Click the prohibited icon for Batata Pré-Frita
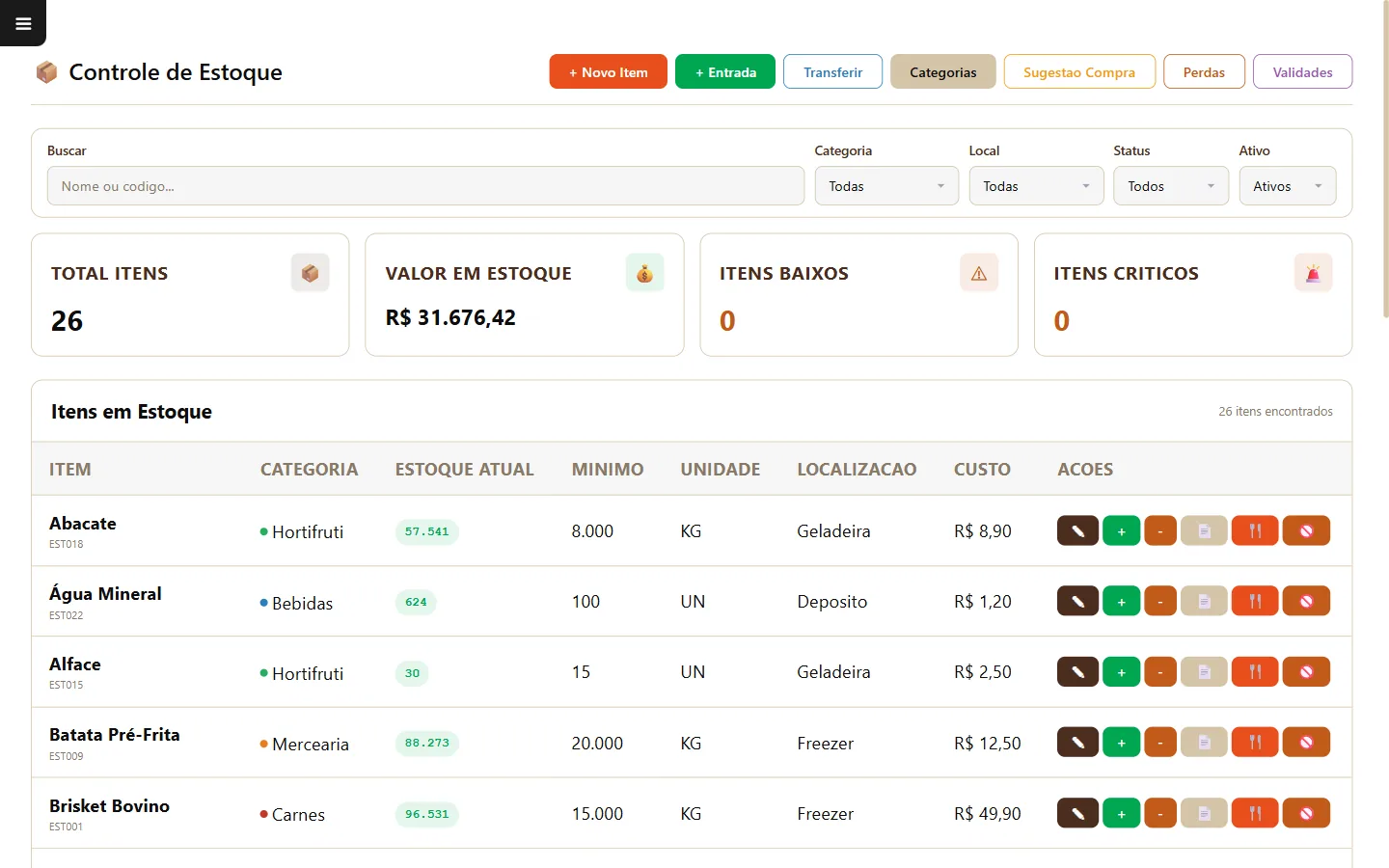 tap(1306, 742)
